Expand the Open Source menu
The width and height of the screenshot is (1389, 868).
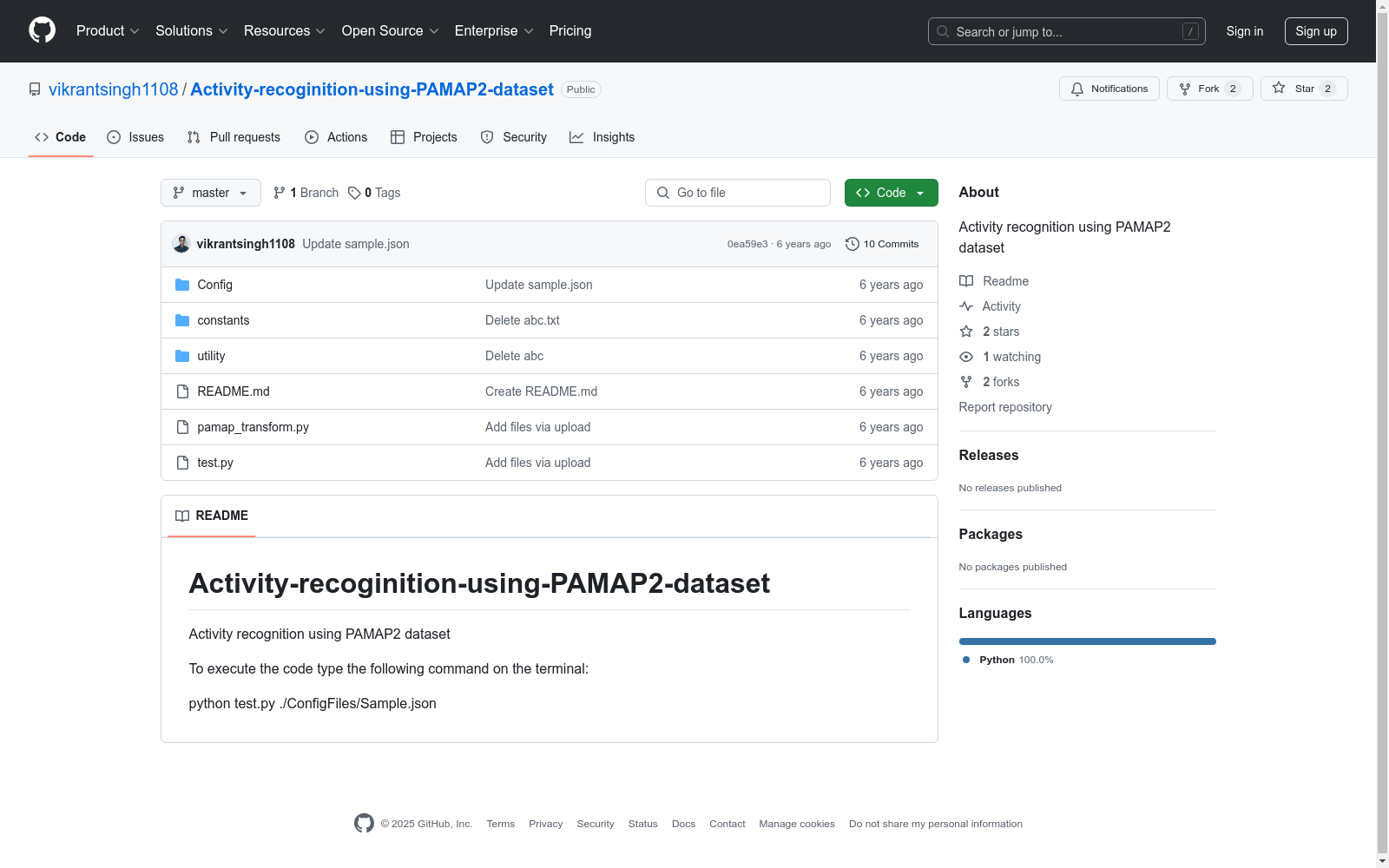[390, 31]
